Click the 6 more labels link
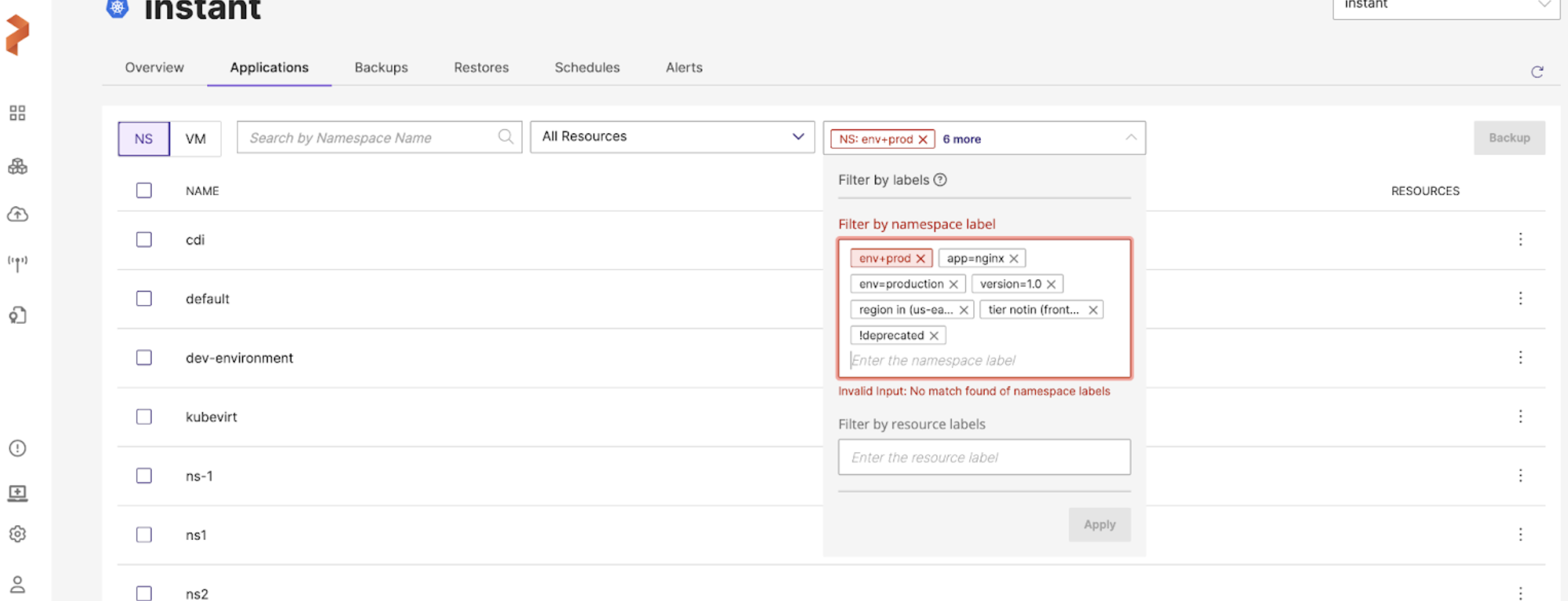Image resolution: width=1568 pixels, height=601 pixels. pyautogui.click(x=961, y=139)
